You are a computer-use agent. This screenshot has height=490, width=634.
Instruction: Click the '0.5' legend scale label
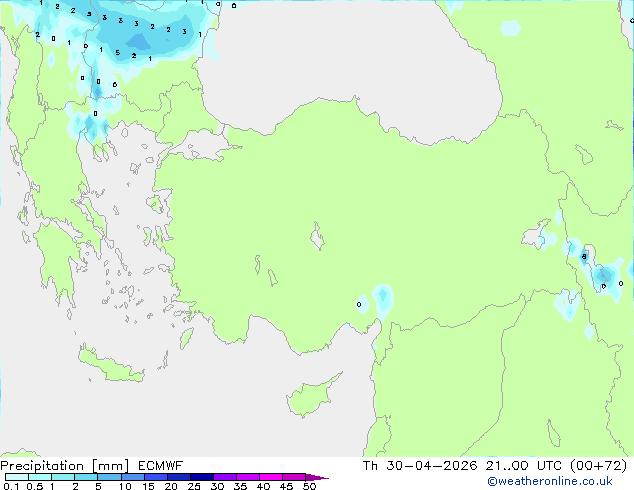[x=35, y=486]
